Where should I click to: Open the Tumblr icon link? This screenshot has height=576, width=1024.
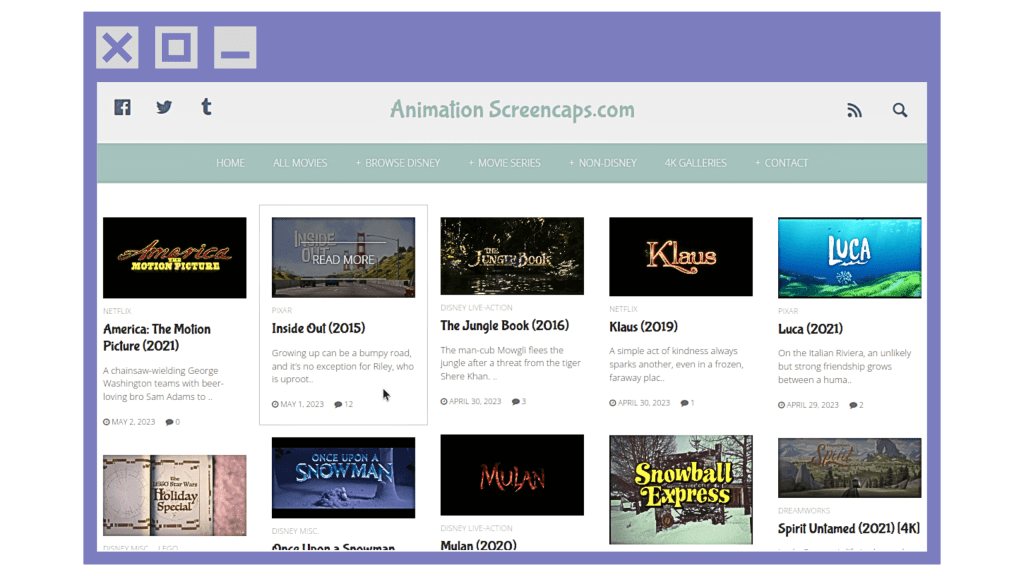[206, 107]
